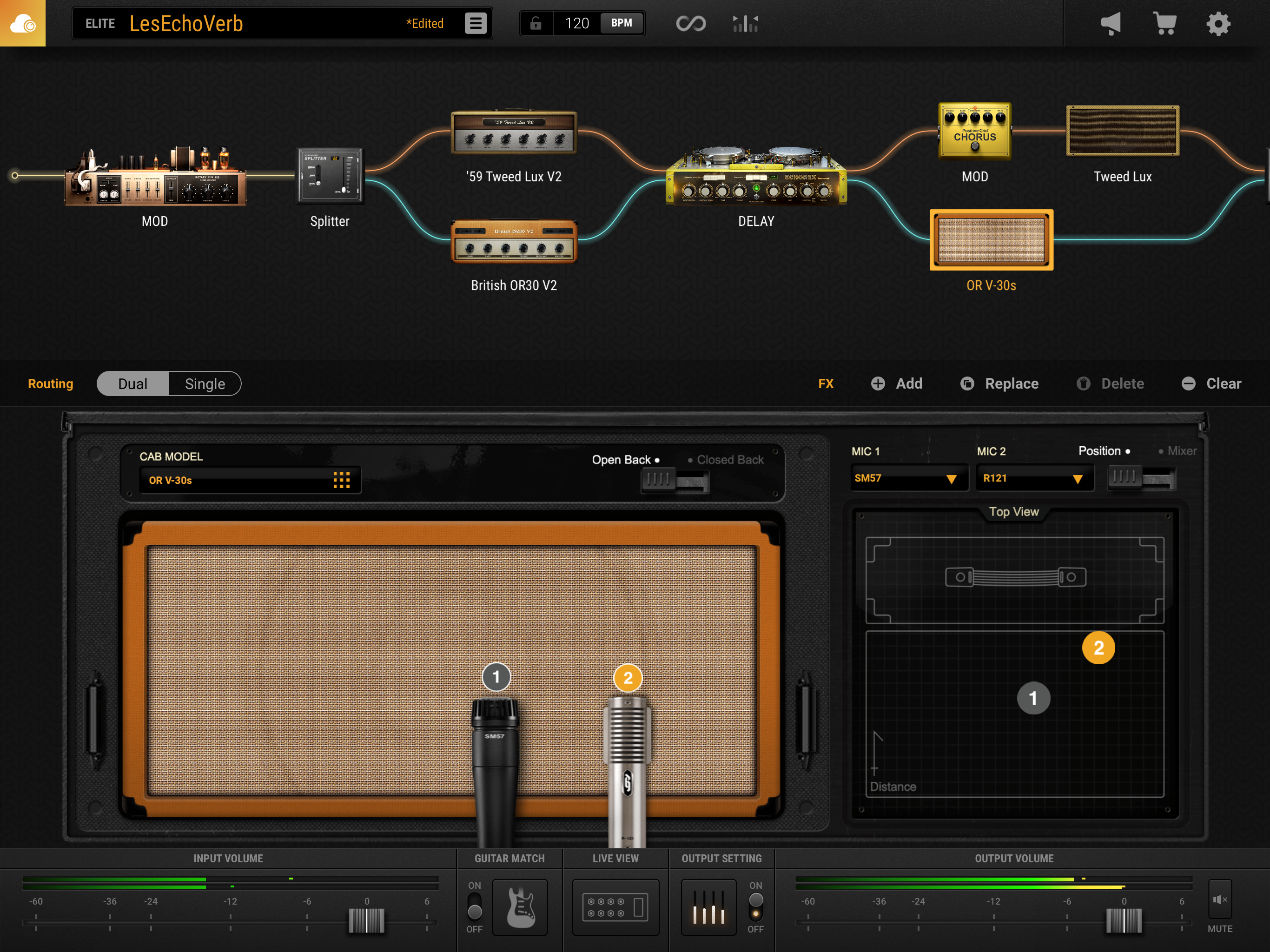Add a new FX block with Add button
The width and height of the screenshot is (1270, 952).
click(897, 383)
